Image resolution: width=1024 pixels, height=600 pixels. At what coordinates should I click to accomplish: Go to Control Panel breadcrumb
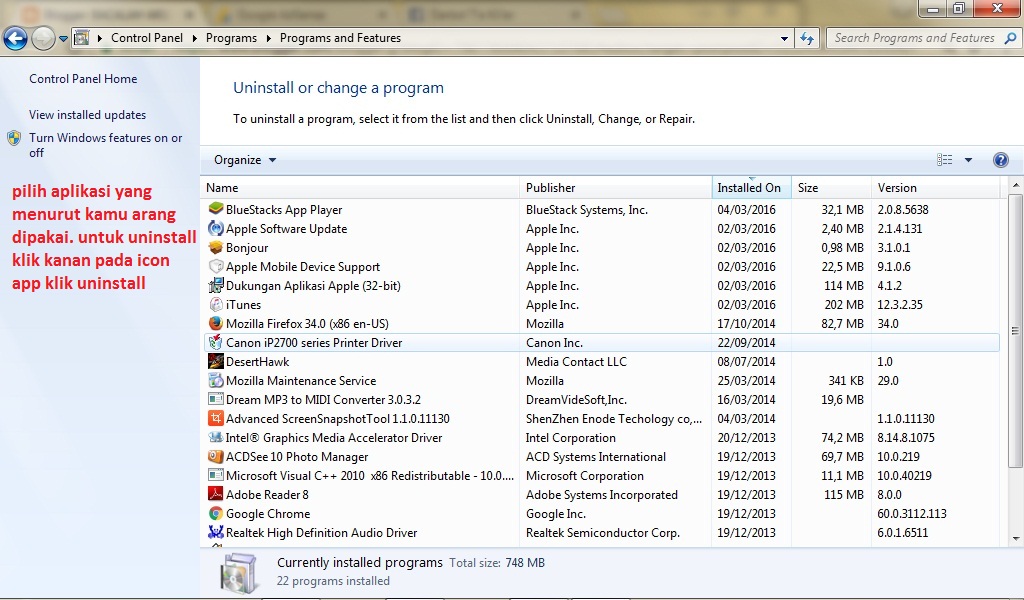pos(147,38)
